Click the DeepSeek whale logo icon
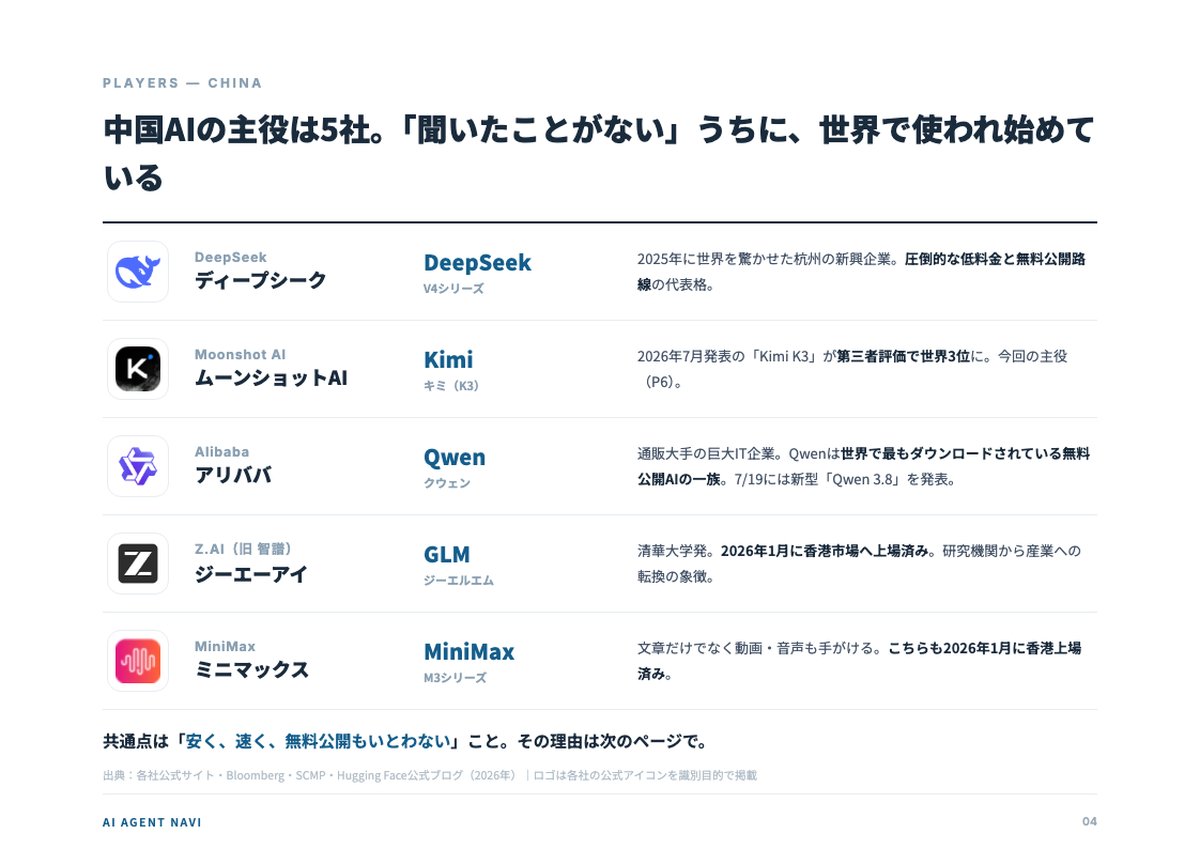The image size is (1200, 849). [x=138, y=271]
